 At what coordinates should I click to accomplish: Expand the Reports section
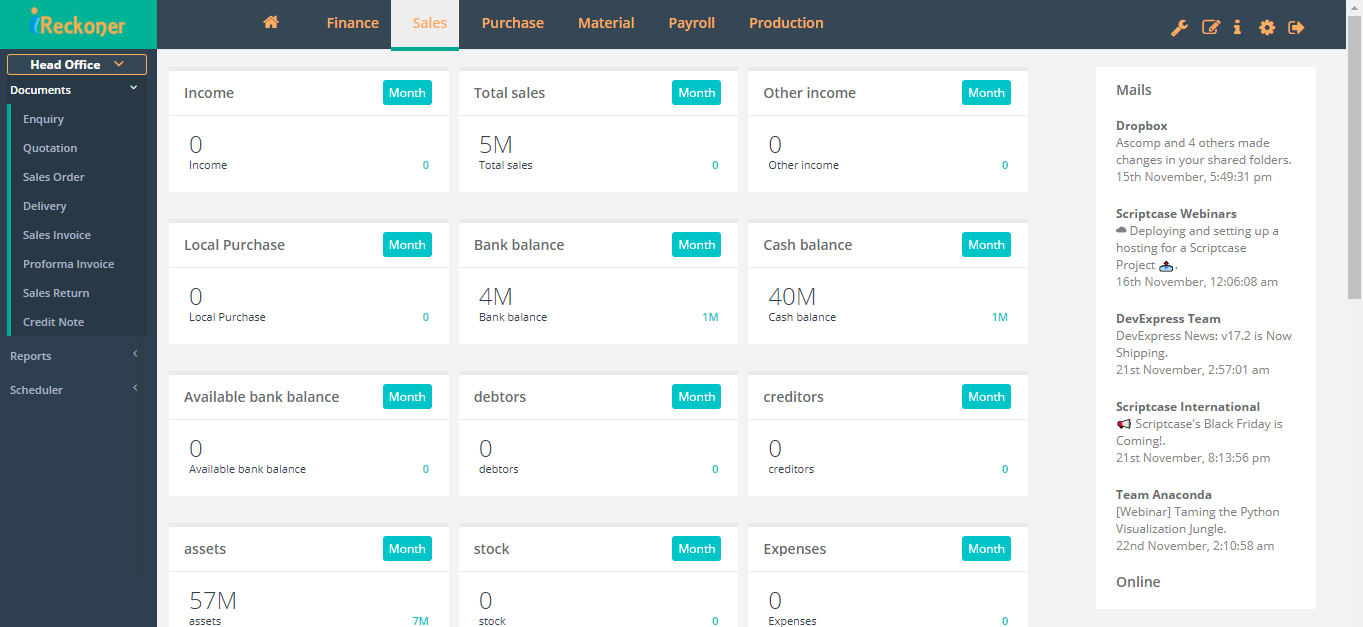click(x=70, y=355)
